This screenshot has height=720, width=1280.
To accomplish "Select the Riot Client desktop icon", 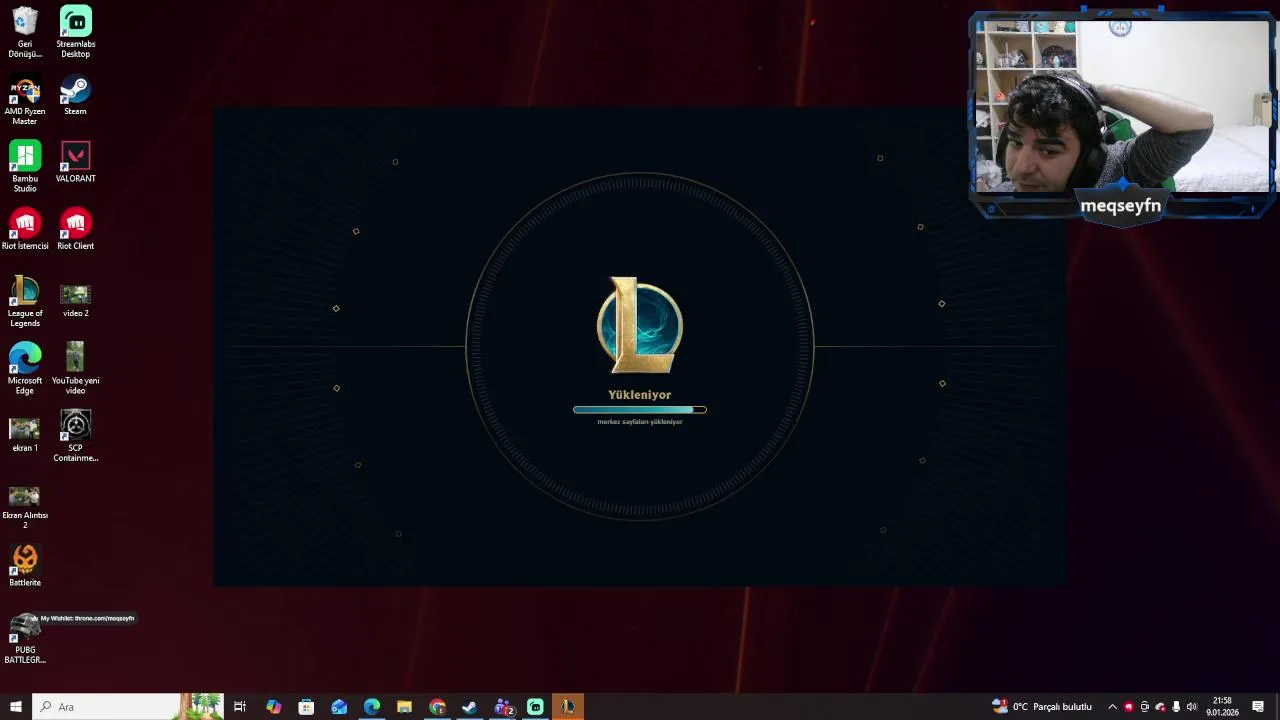I will pos(76,229).
